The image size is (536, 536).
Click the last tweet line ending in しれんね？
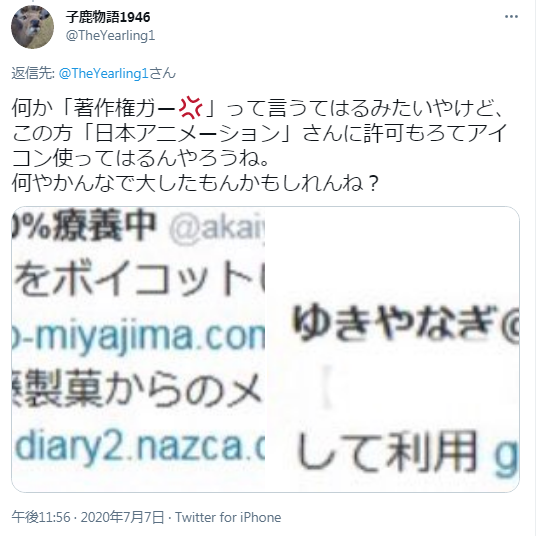point(195,183)
